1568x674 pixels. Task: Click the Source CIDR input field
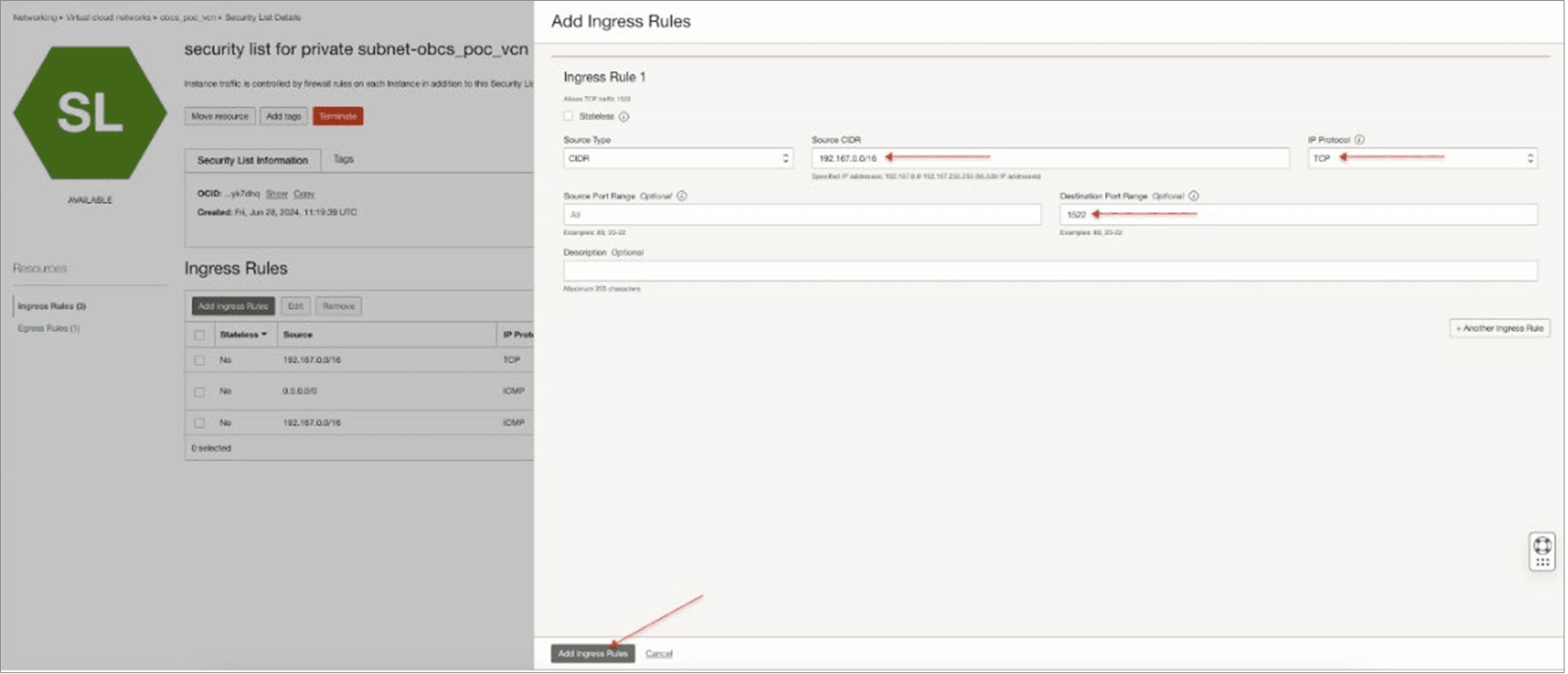tap(1049, 158)
